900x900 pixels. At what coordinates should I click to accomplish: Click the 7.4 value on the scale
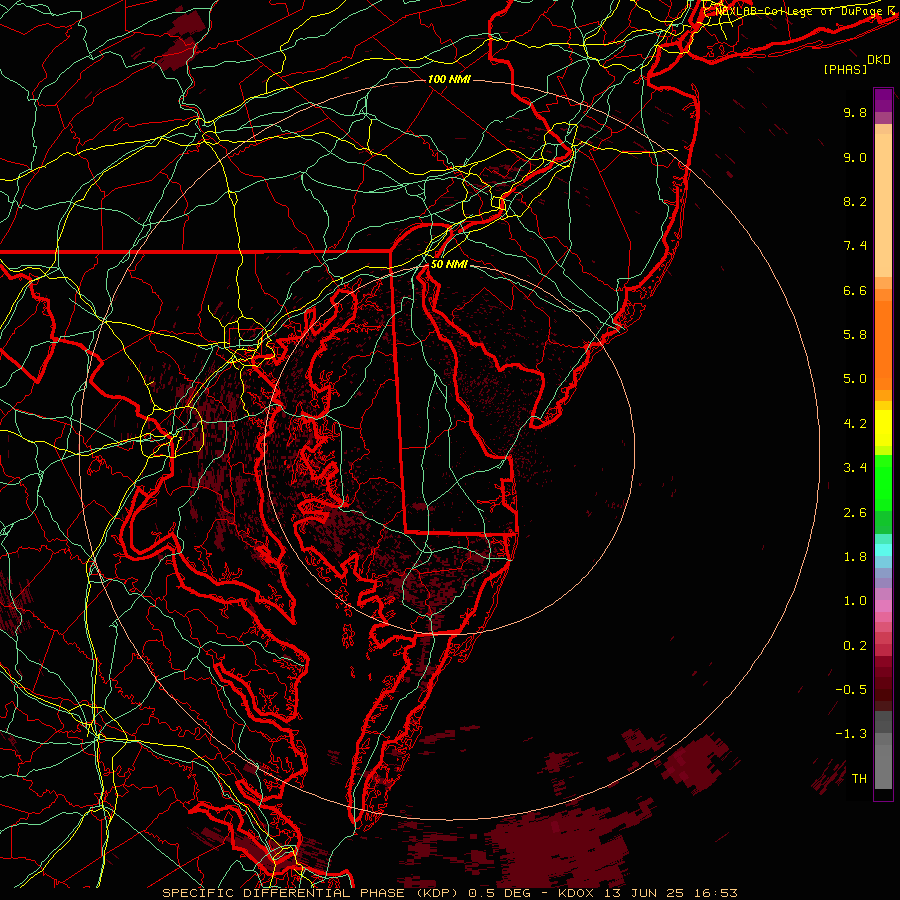[x=855, y=246]
